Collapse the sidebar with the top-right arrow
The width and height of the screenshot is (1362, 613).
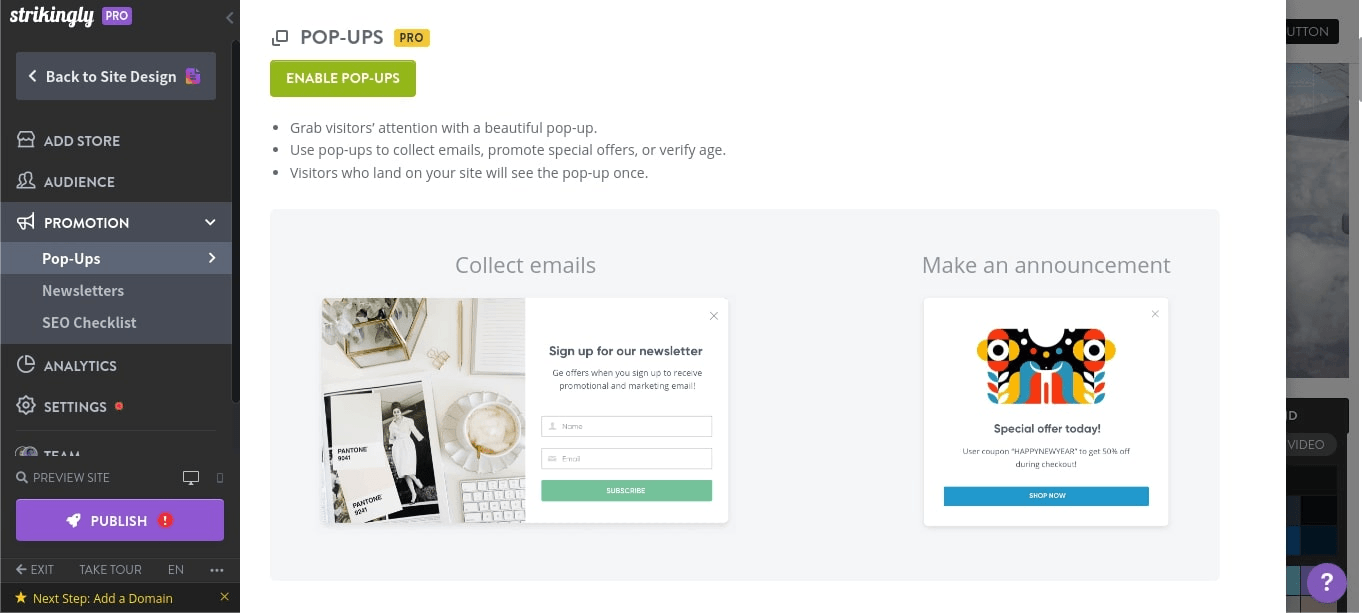pos(229,17)
